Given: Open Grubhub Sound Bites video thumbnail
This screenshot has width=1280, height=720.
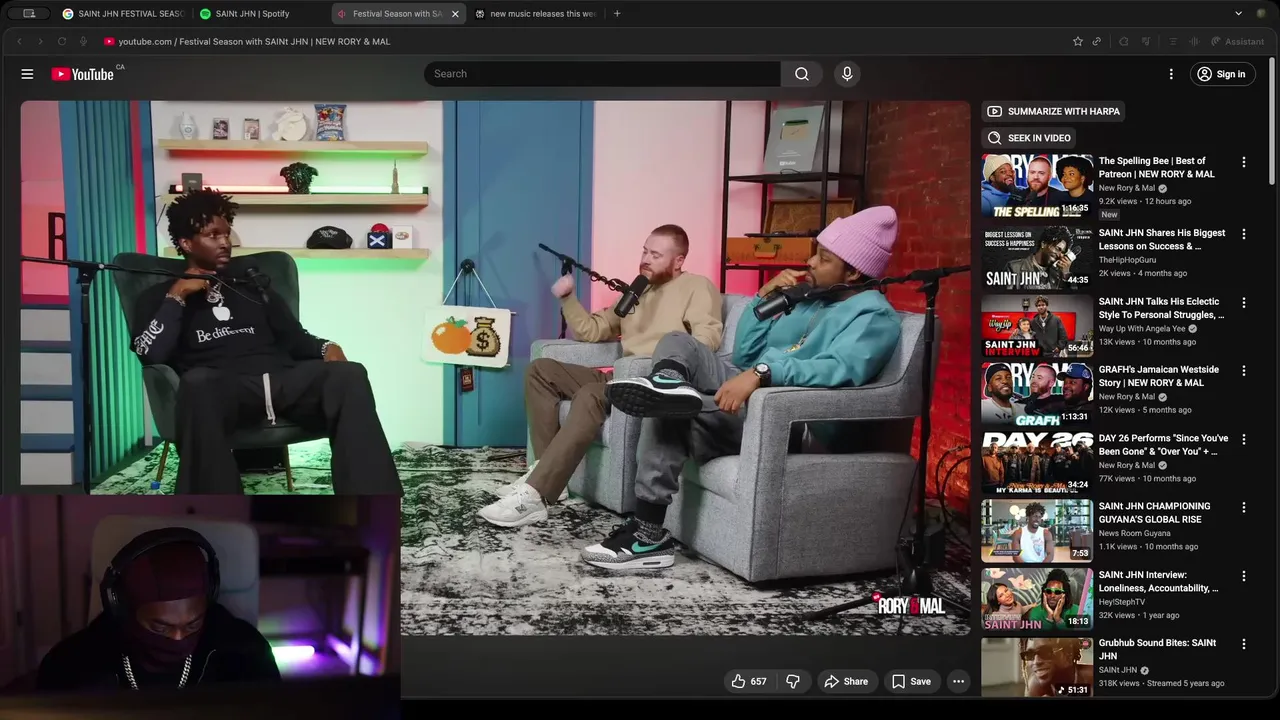Looking at the screenshot, I should point(1037,667).
